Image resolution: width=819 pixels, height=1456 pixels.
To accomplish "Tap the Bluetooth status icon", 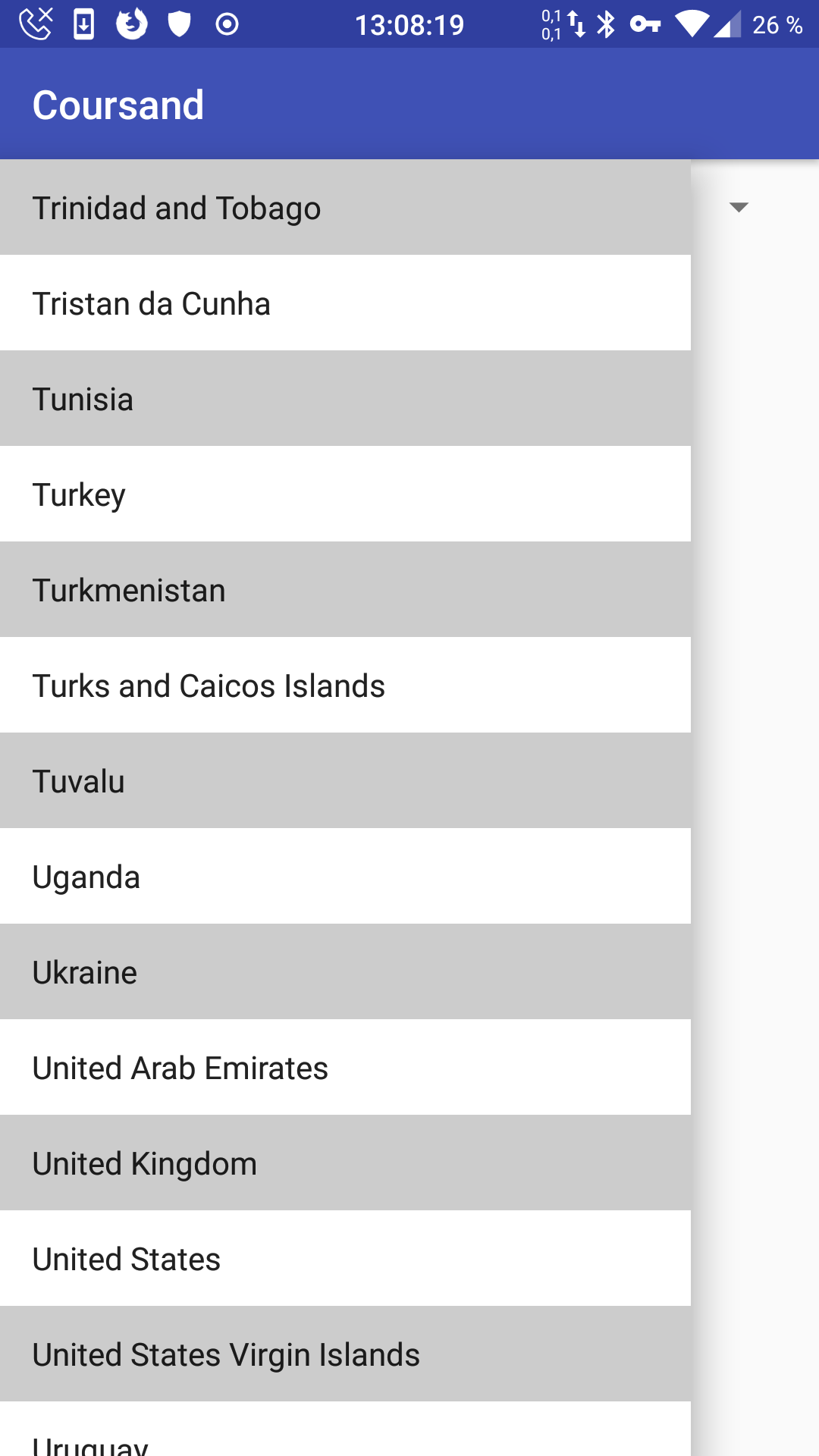I will [606, 24].
